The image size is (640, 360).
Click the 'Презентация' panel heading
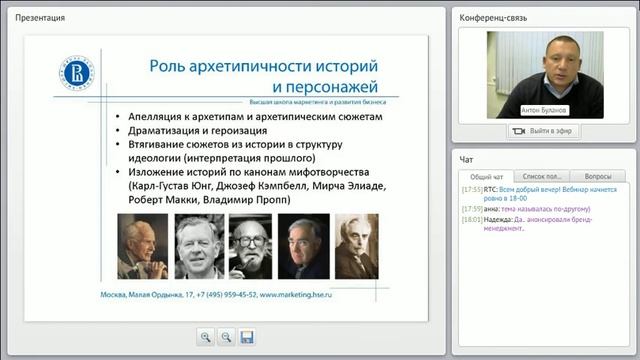tap(40, 18)
